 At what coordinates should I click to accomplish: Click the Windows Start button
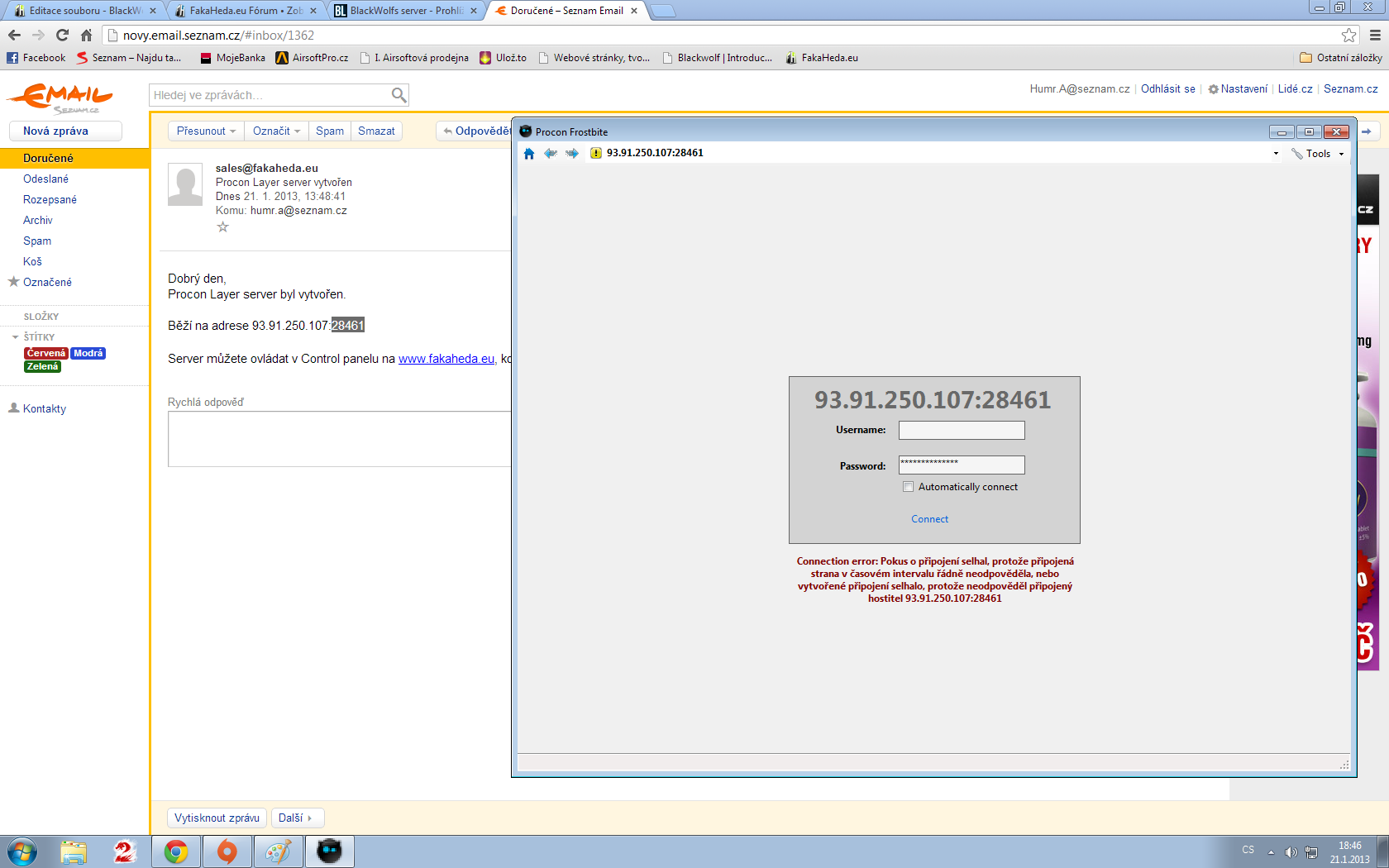(x=22, y=851)
